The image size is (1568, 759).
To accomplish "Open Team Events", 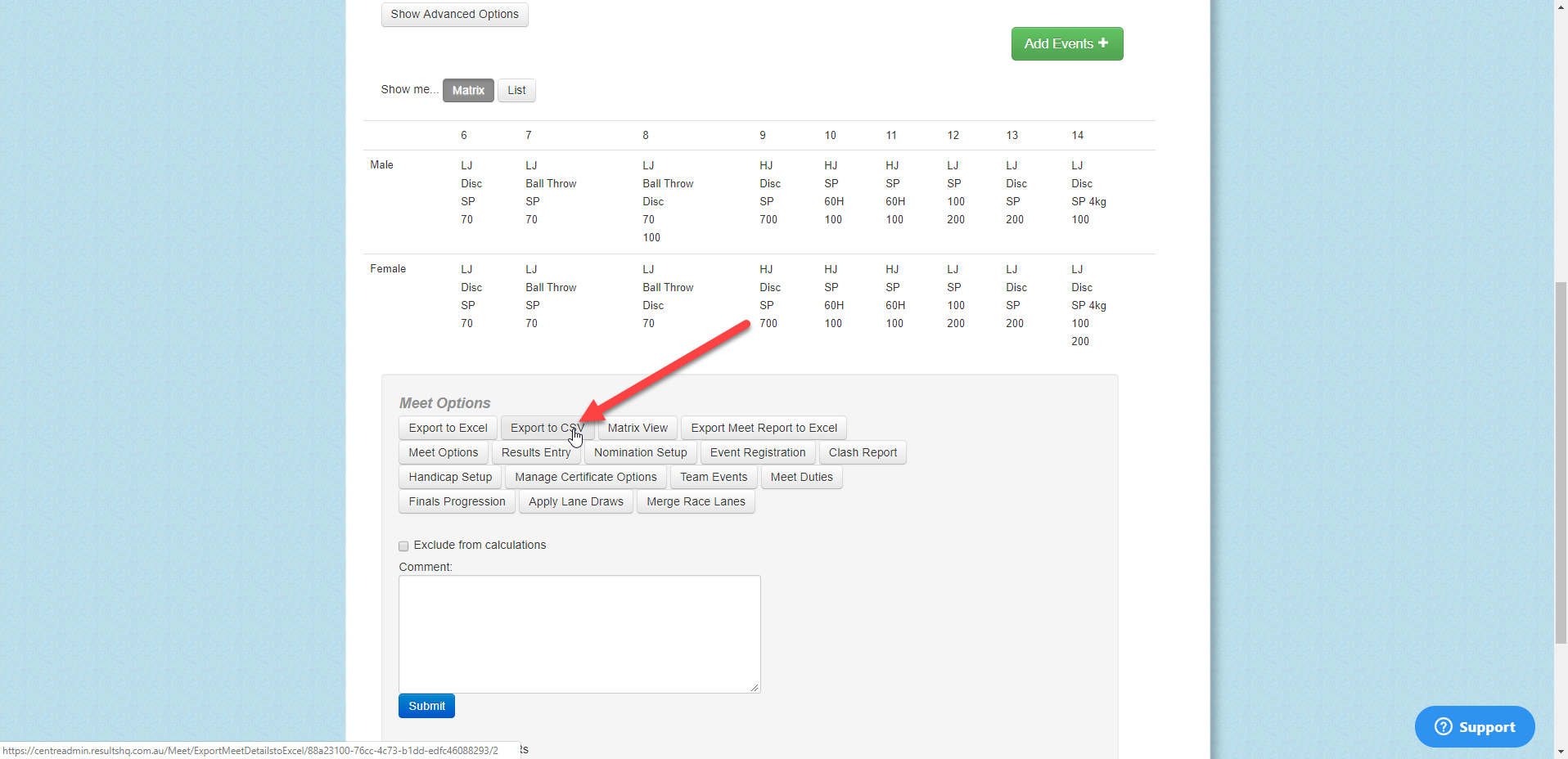I will [x=714, y=477].
